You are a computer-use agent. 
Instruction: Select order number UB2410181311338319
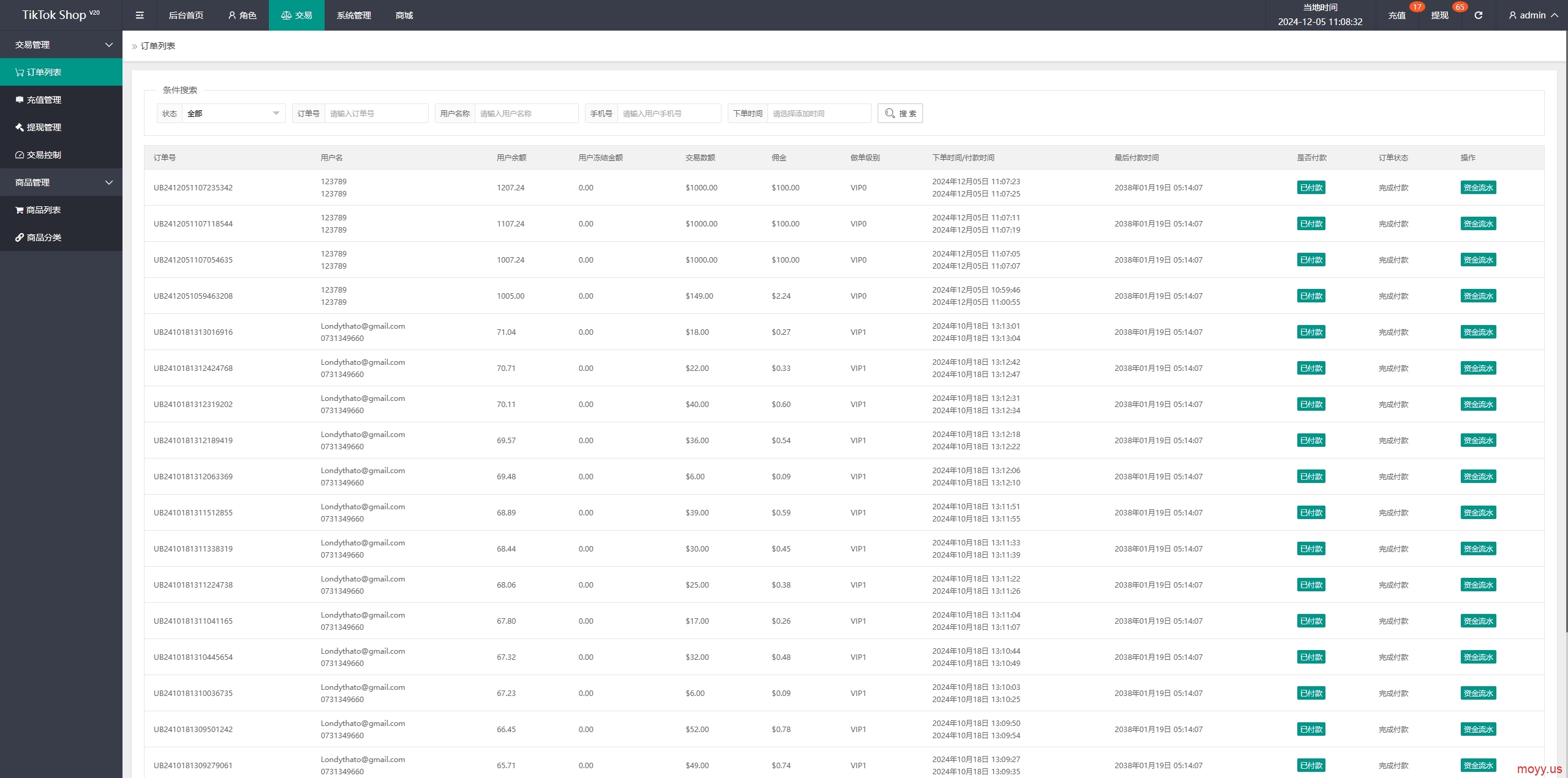[193, 549]
